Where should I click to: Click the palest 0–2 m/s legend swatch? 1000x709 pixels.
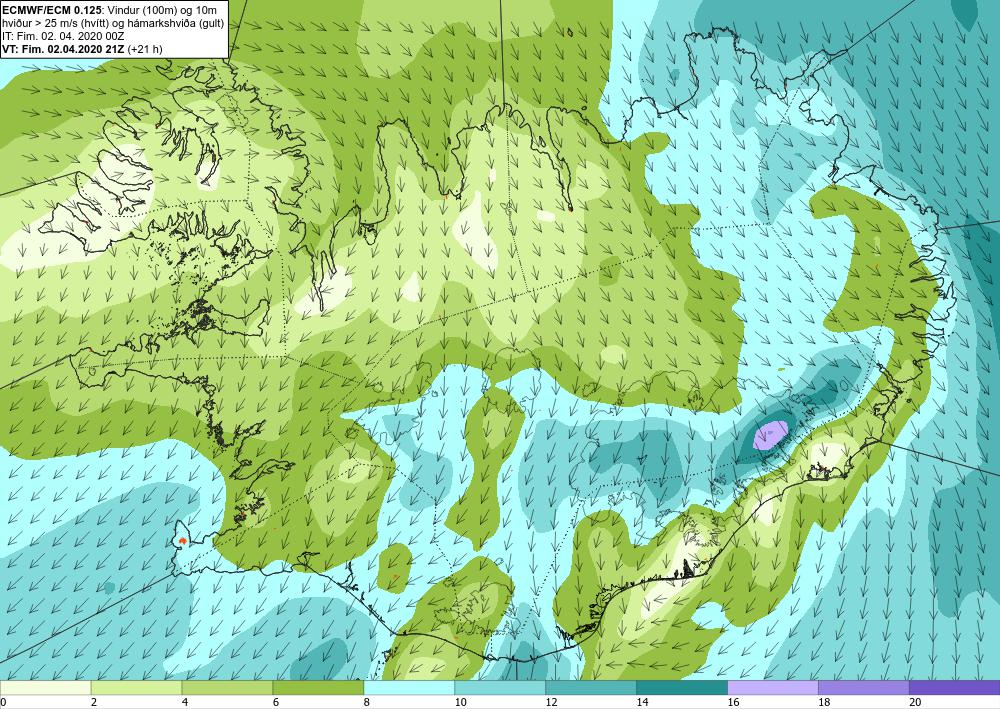coord(46,688)
